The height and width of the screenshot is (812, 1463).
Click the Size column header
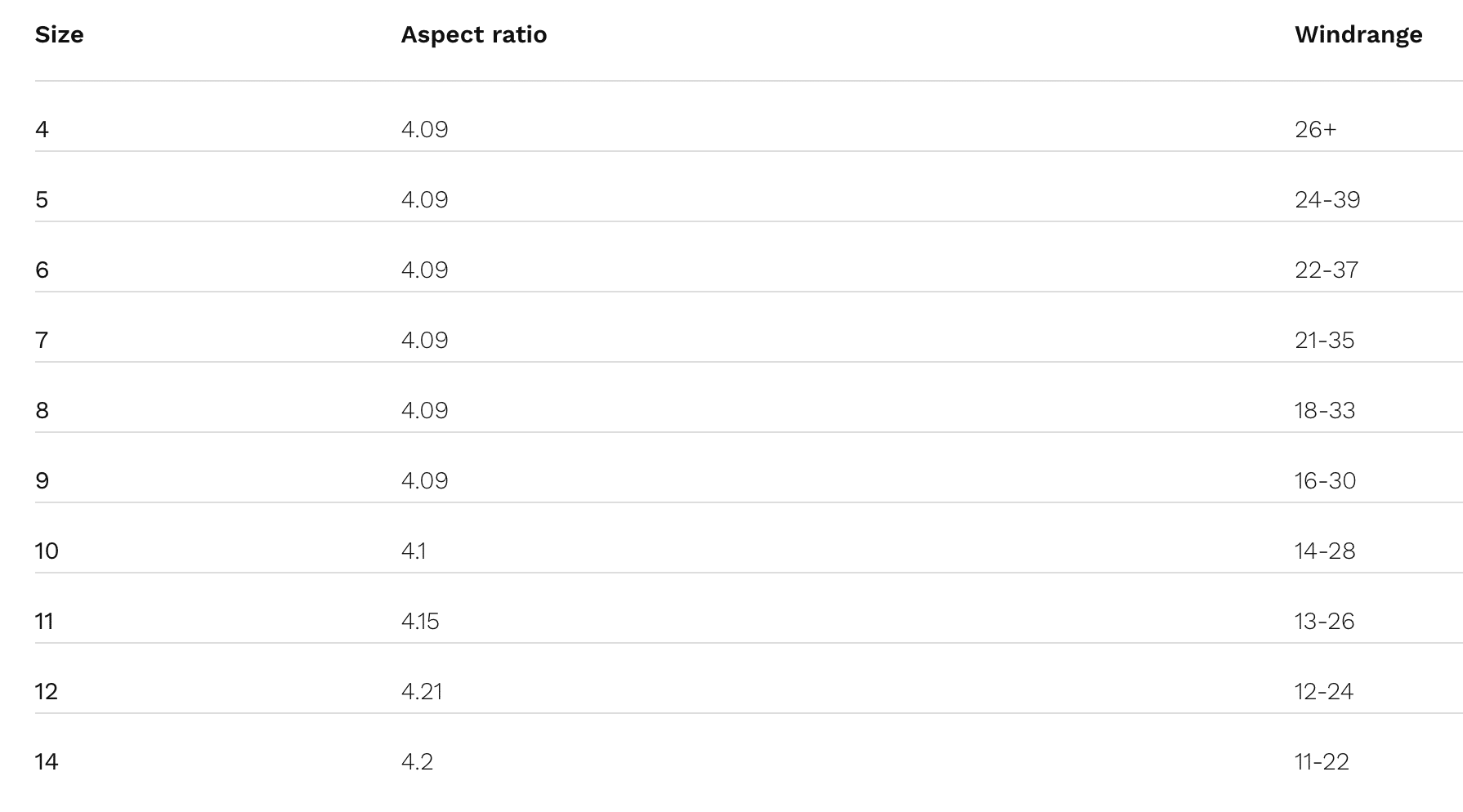coord(59,35)
